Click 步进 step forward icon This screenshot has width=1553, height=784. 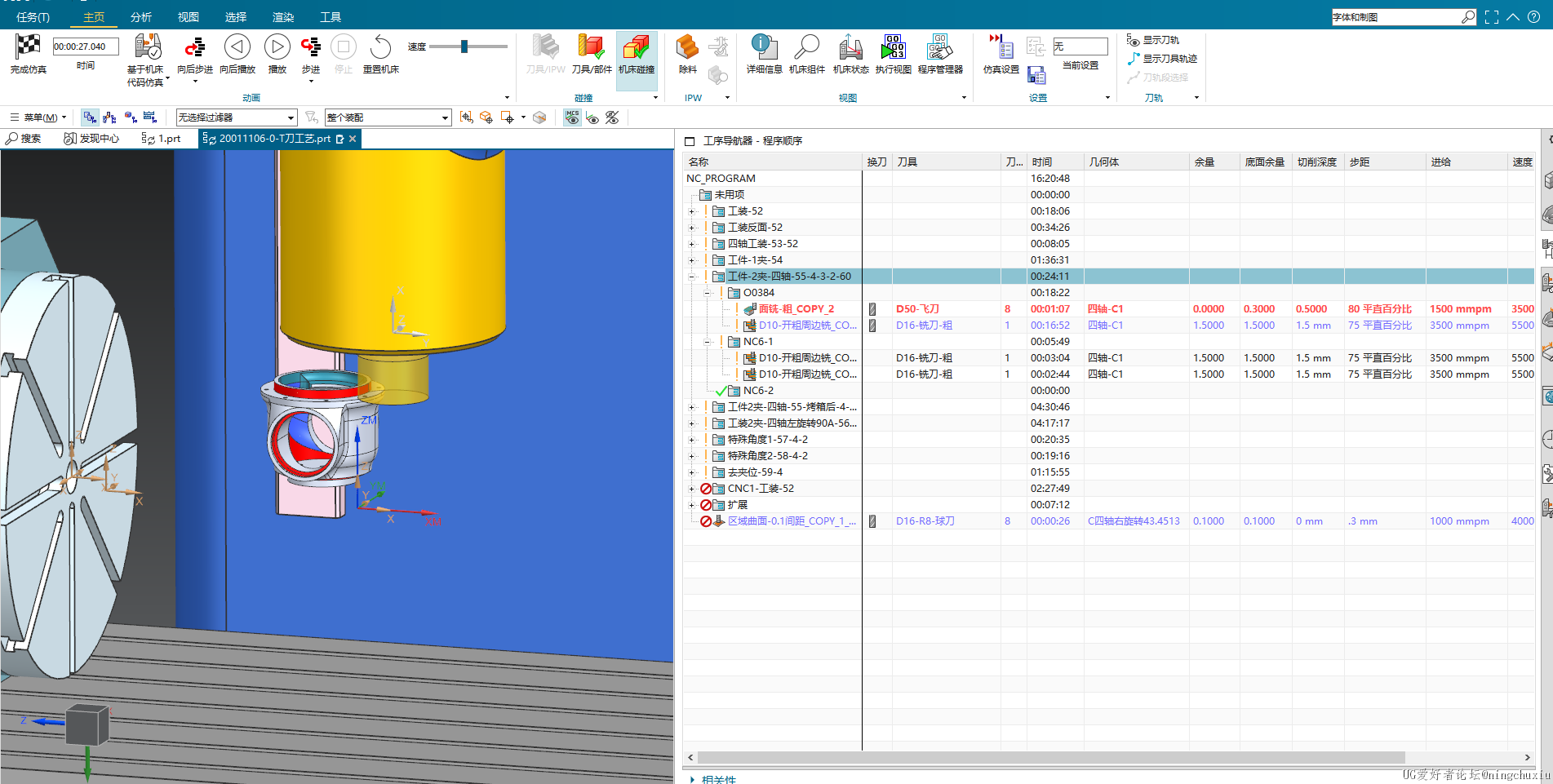(x=311, y=47)
